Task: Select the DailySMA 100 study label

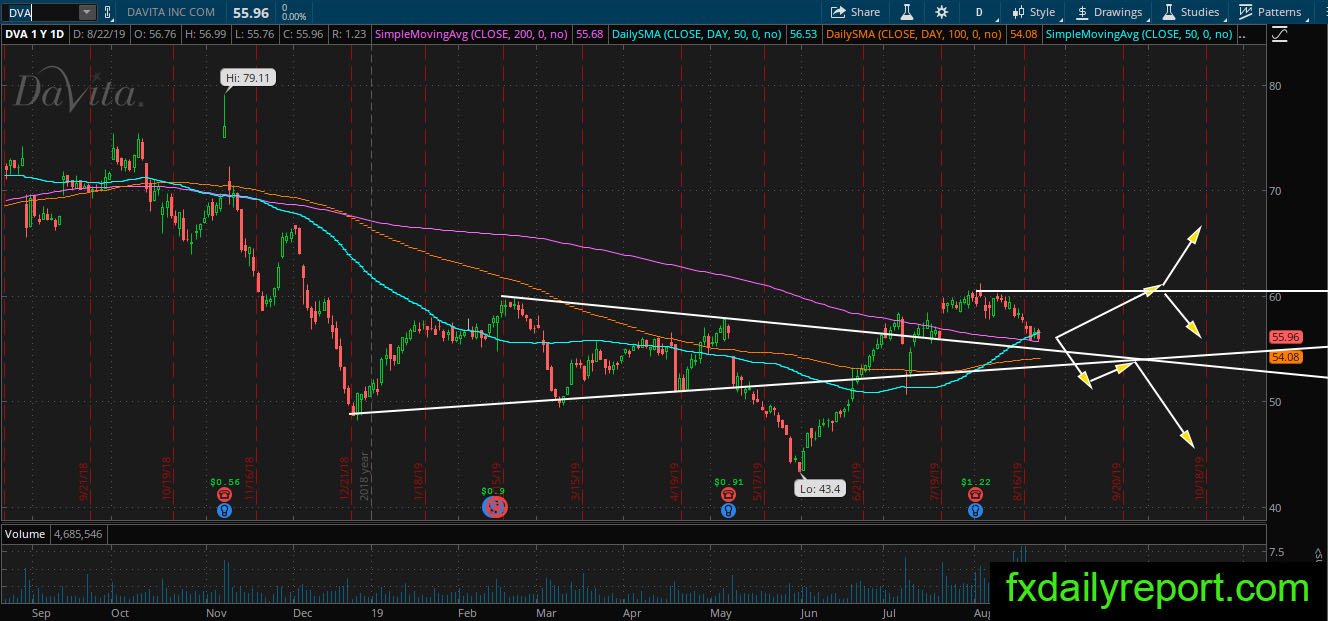Action: (916, 34)
